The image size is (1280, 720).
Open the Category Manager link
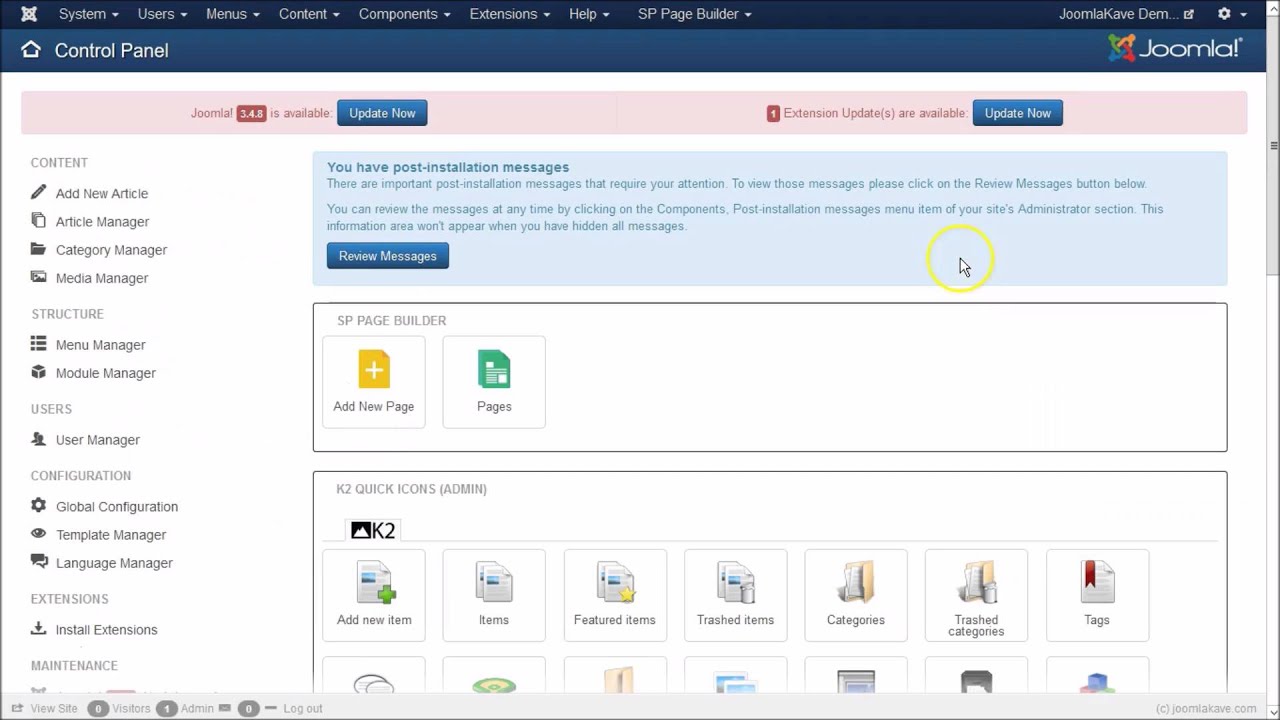click(111, 250)
